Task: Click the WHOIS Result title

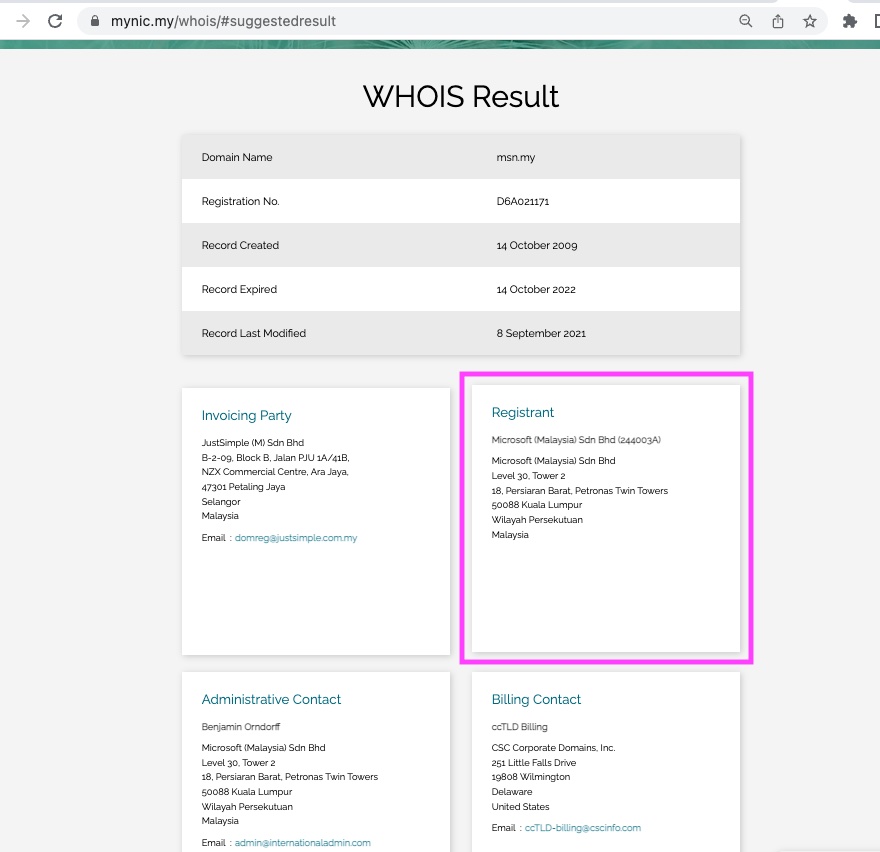Action: pos(460,97)
